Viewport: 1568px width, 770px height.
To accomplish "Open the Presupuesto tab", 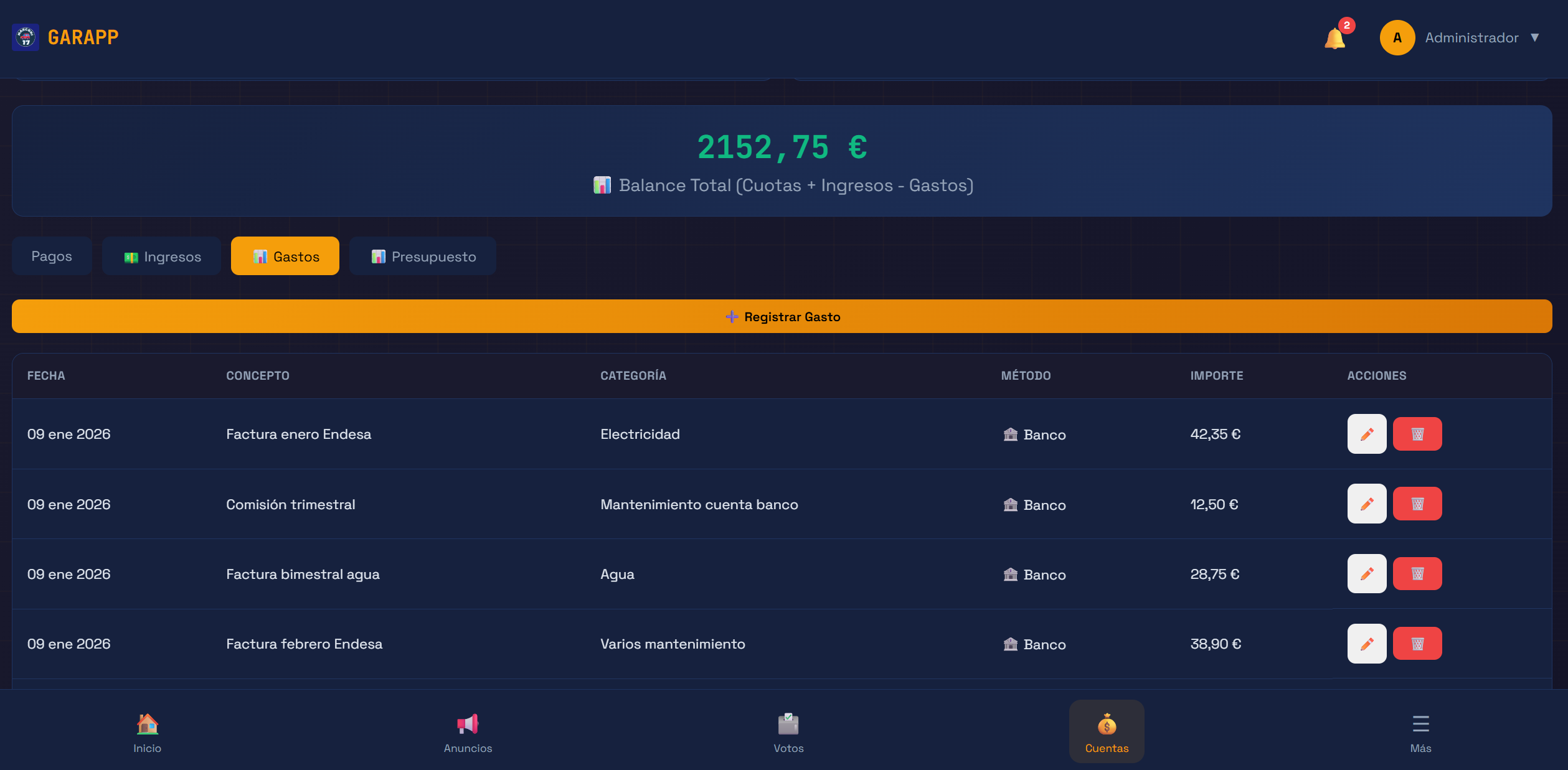I will pyautogui.click(x=422, y=255).
